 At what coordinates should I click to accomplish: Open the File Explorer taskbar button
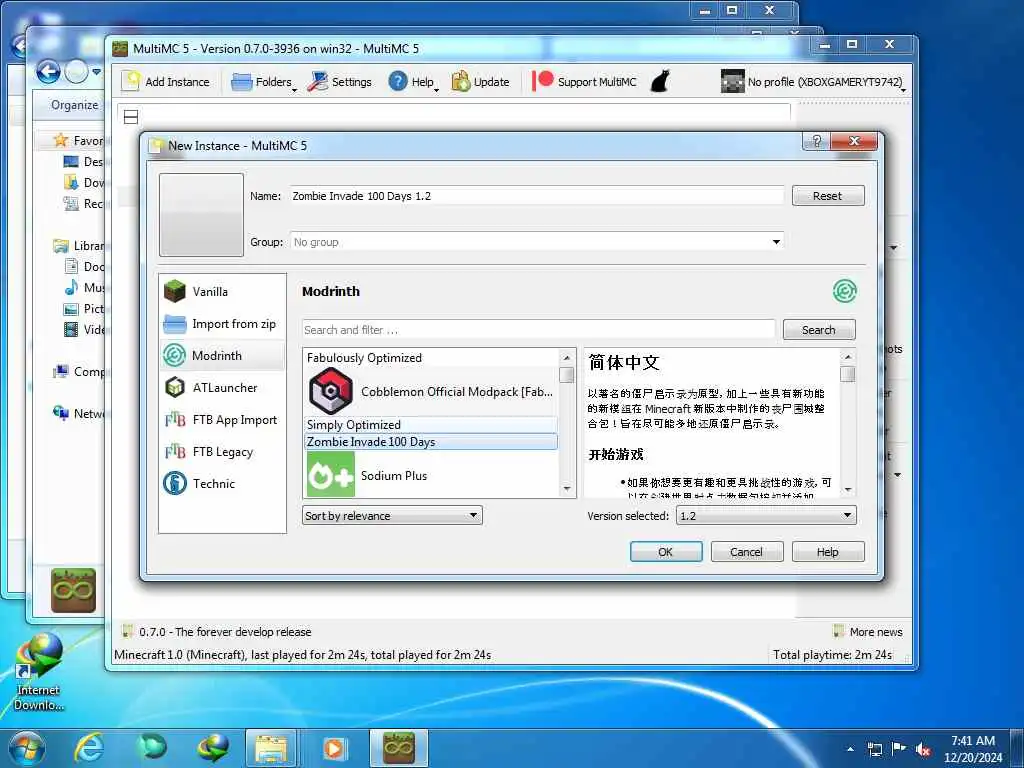(x=272, y=748)
